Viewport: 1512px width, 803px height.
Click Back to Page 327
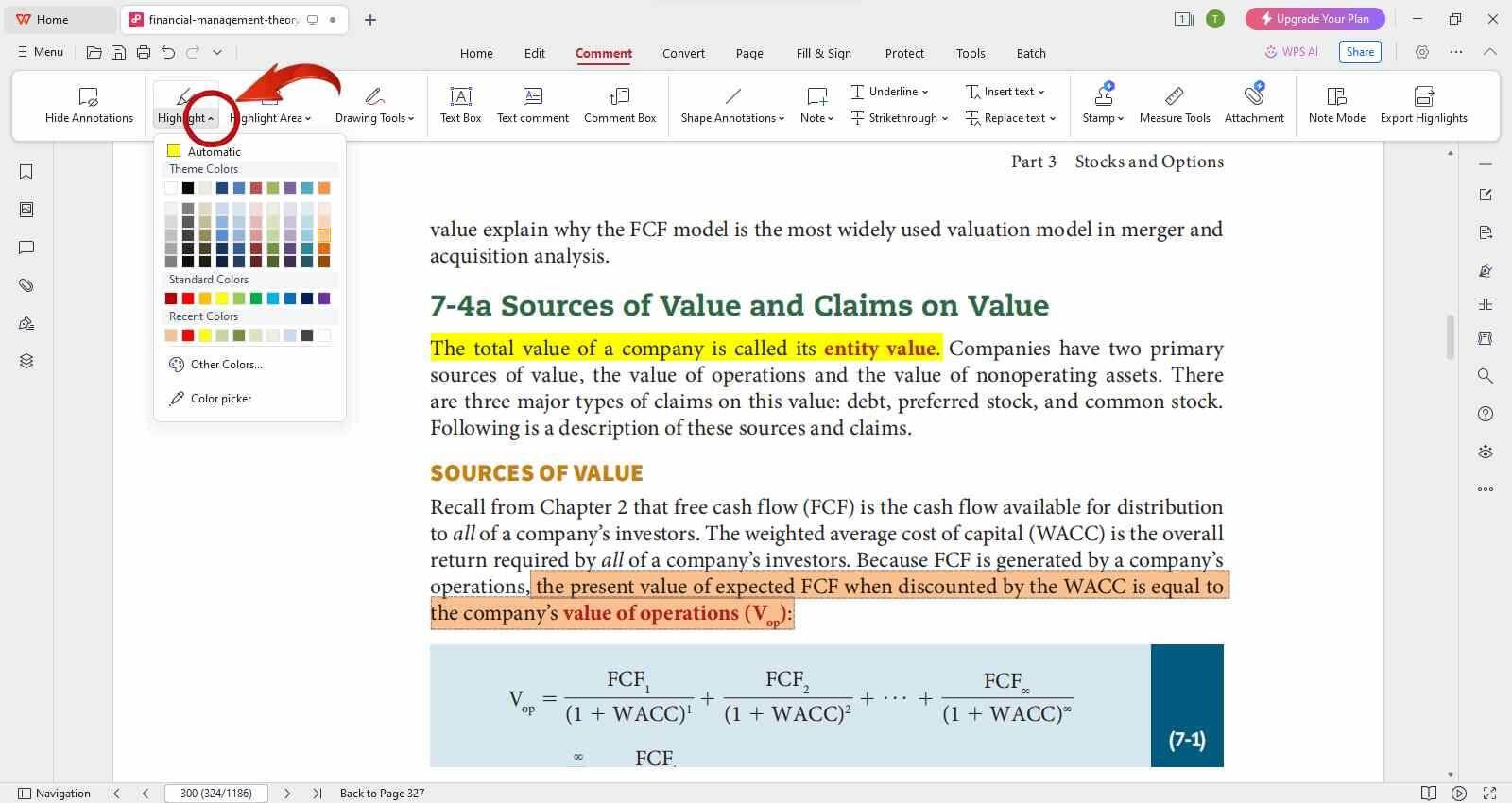pos(382,794)
